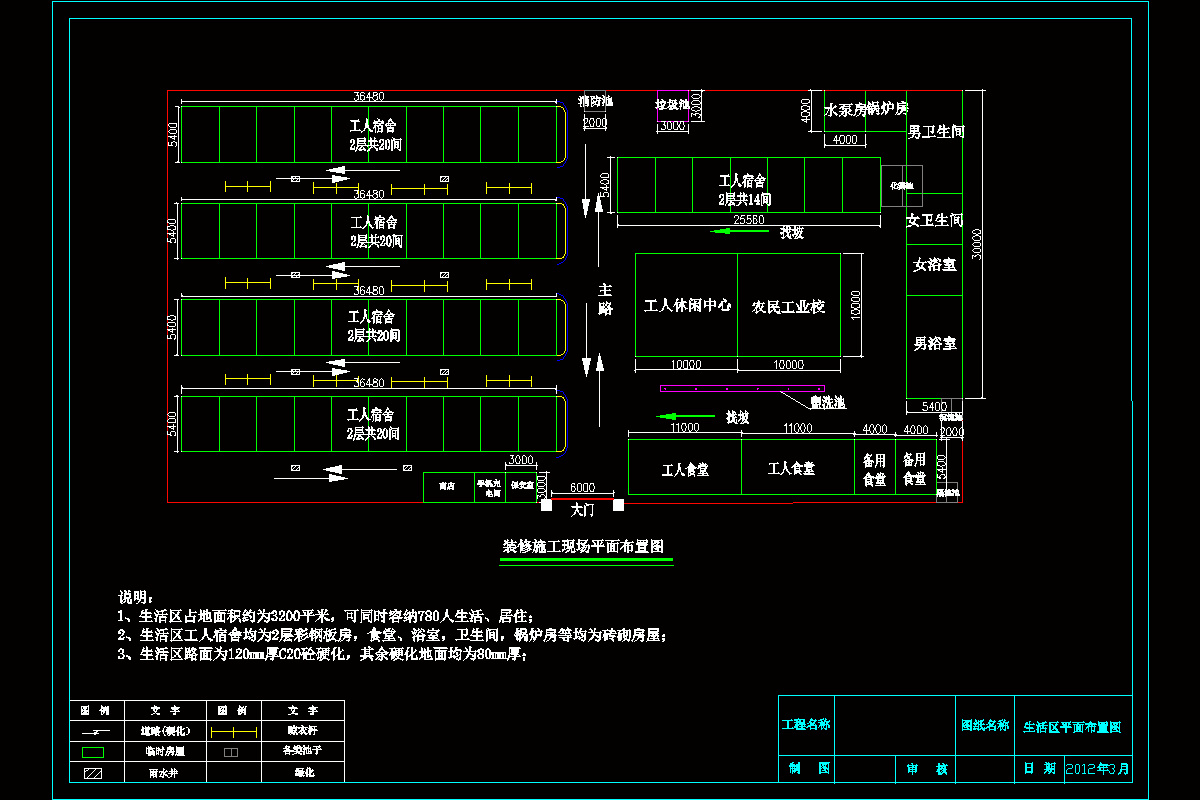Viewport: 1200px width, 800px height.
Task: Click the green rectangle legend symbol for 临时房屋
Action: (x=94, y=751)
